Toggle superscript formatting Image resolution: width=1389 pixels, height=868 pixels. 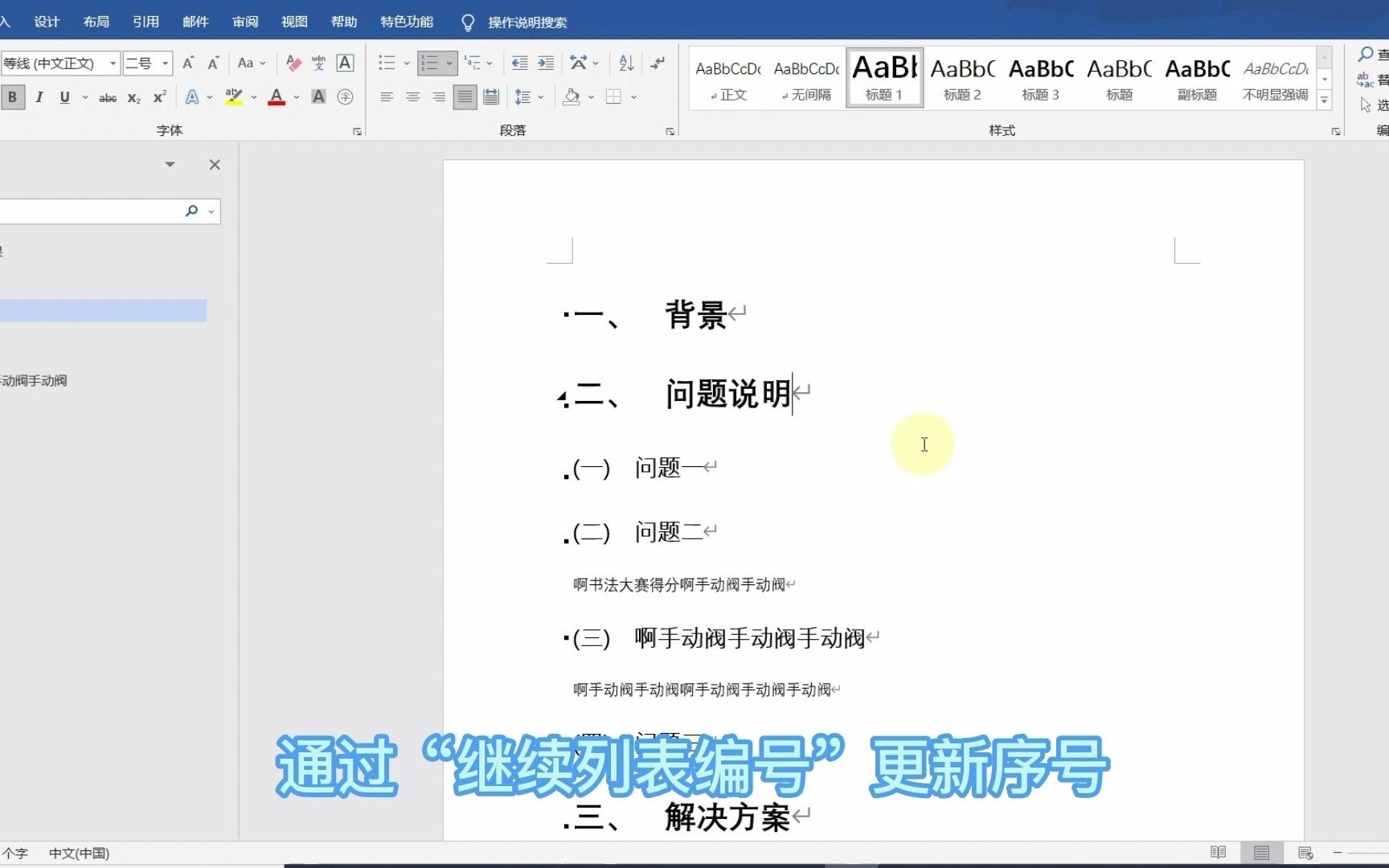click(x=160, y=97)
